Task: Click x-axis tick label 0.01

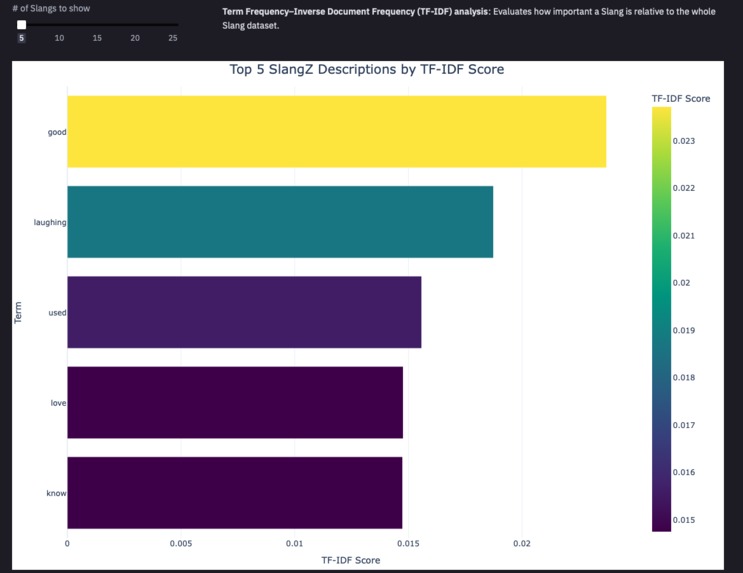Action: [x=294, y=544]
